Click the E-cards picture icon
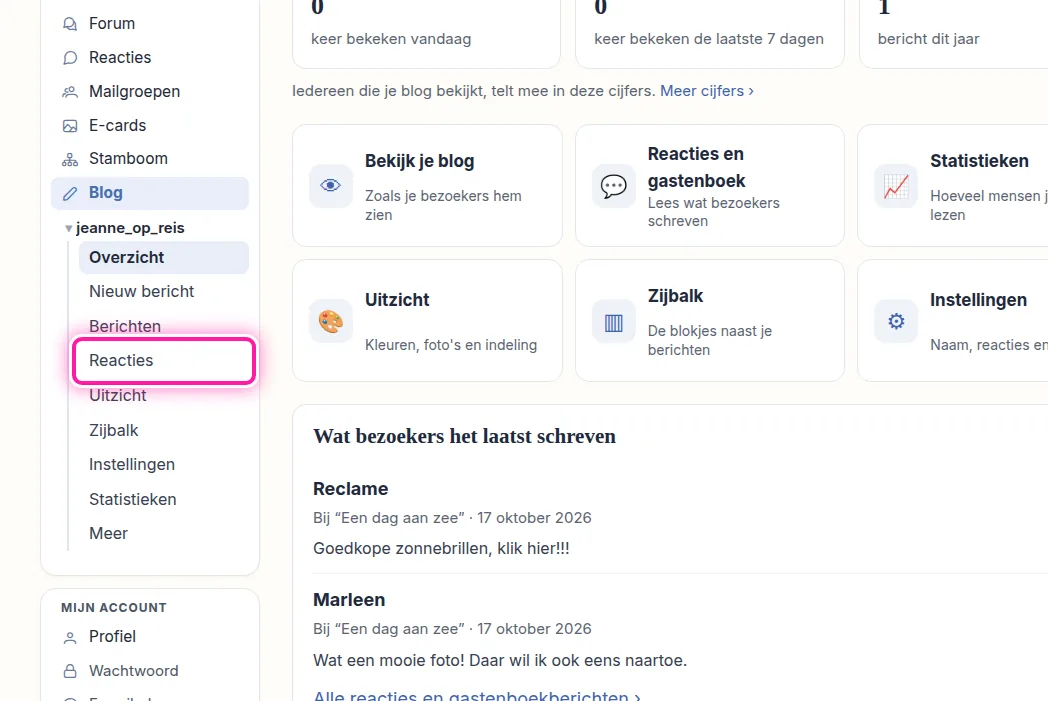This screenshot has width=1048, height=701. click(x=70, y=126)
